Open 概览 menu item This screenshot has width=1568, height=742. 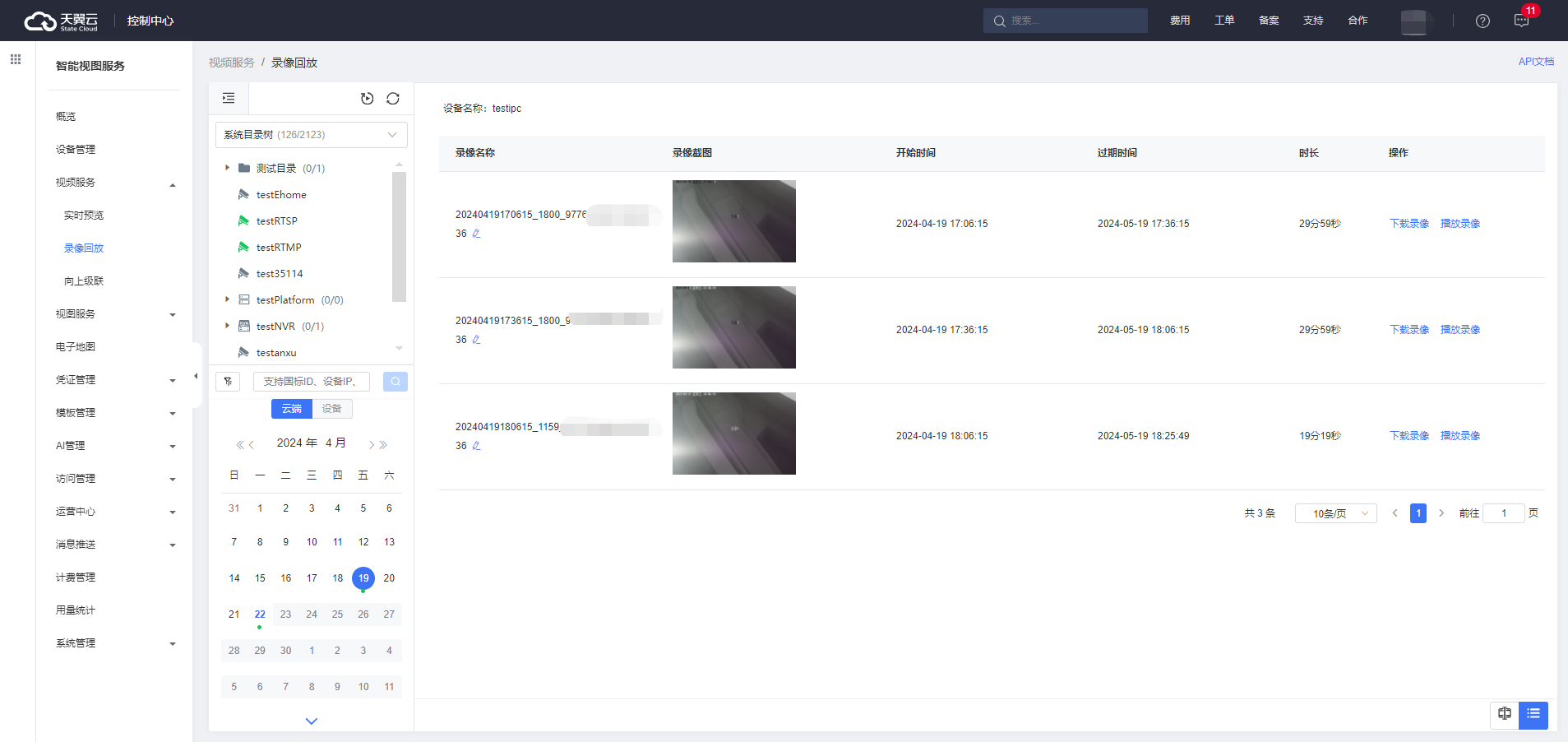tap(66, 117)
